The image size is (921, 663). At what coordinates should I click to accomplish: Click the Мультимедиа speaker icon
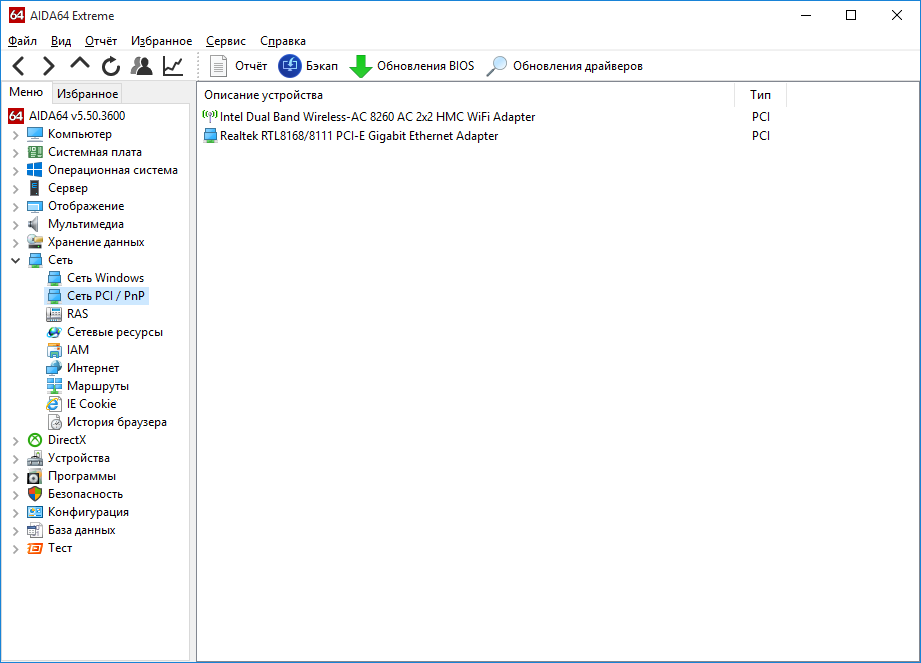click(35, 224)
